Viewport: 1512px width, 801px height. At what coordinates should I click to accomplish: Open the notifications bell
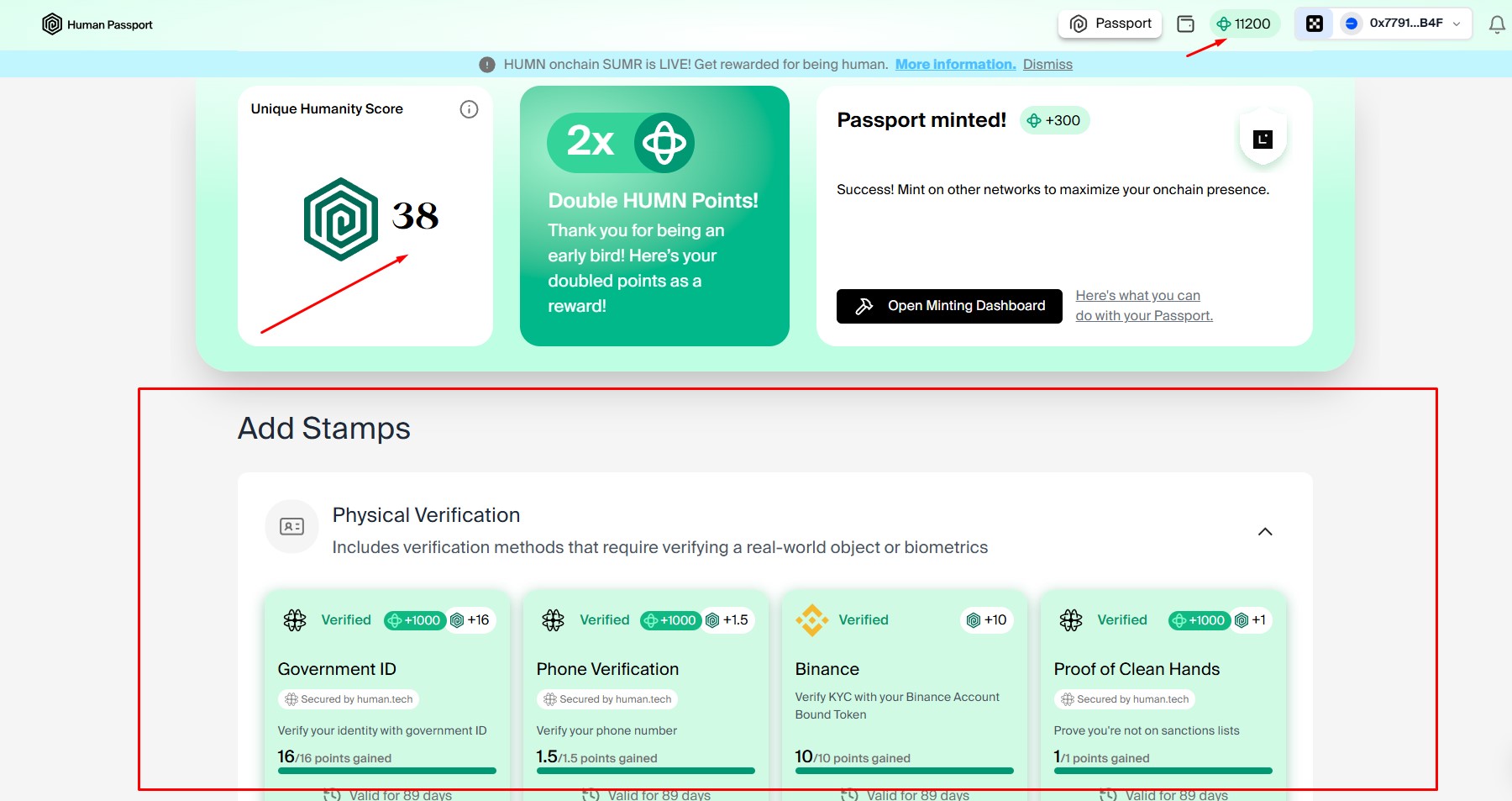1496,24
